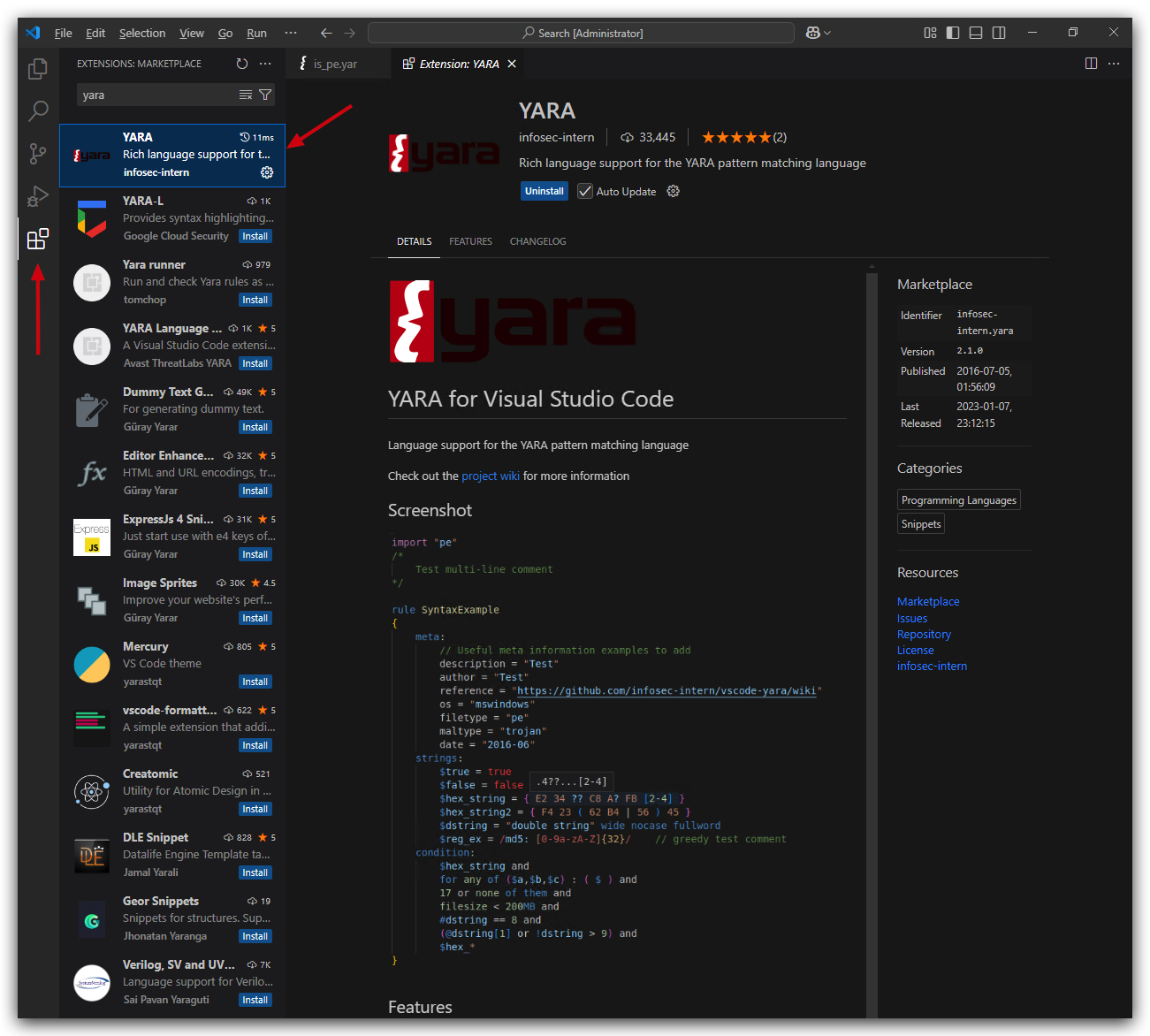Install the YARA-L extension
Viewport: 1150px width, 1036px height.
tap(255, 236)
